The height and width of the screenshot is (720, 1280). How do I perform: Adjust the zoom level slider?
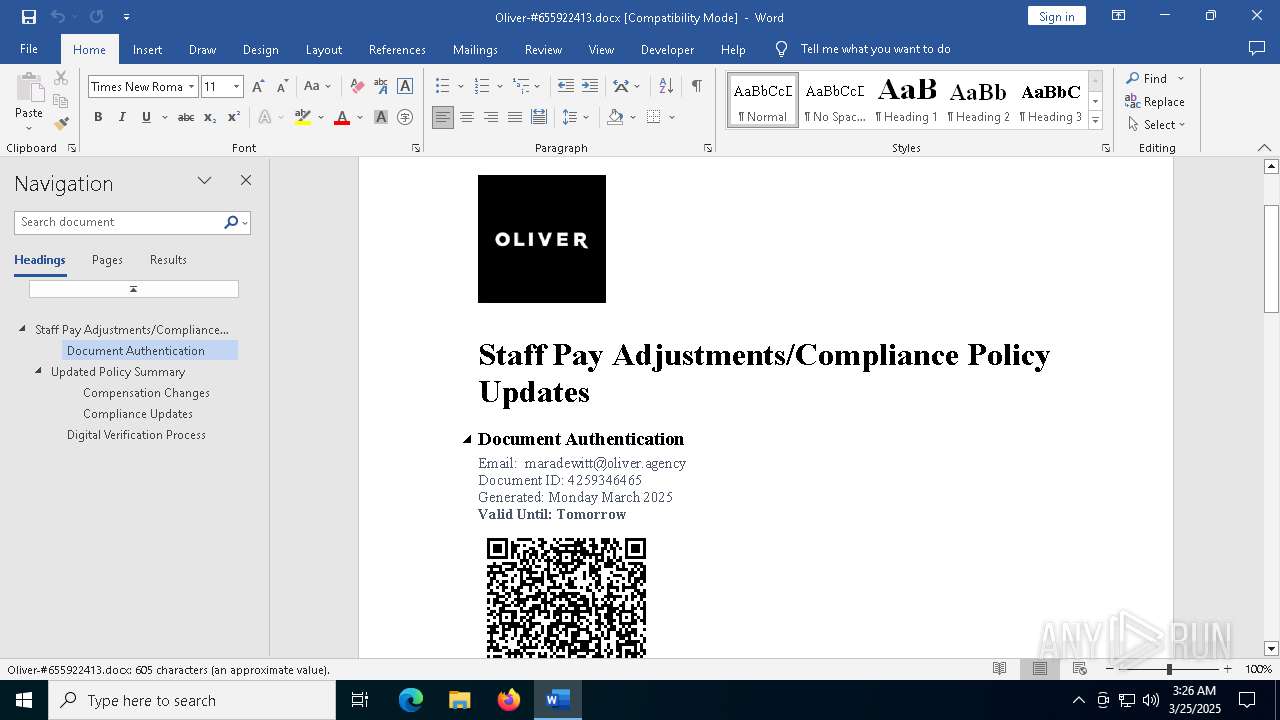click(1168, 669)
